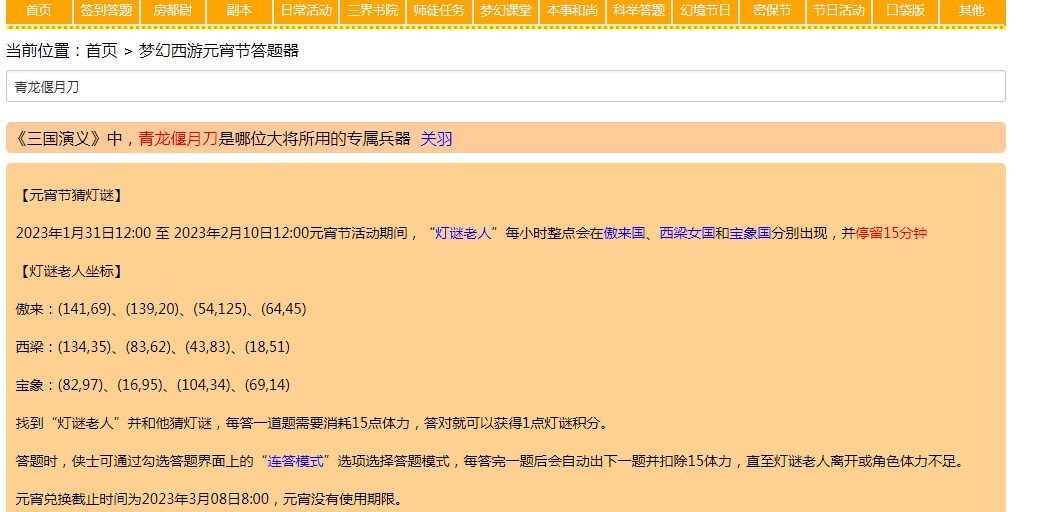Select the 梦幻课堂 tab
The height and width of the screenshot is (512, 1045).
point(506,11)
